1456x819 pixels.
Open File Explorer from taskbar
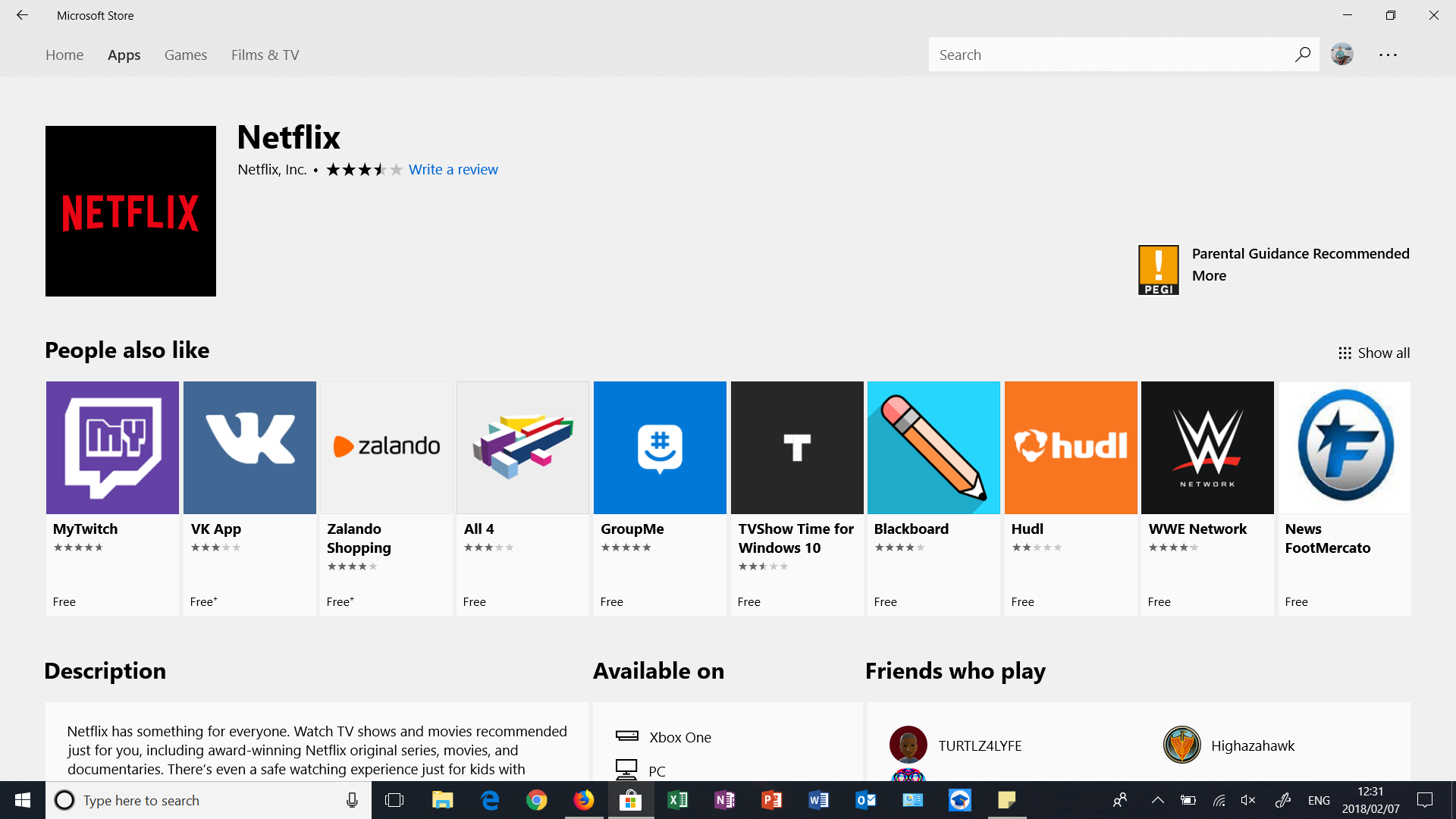pos(442,800)
